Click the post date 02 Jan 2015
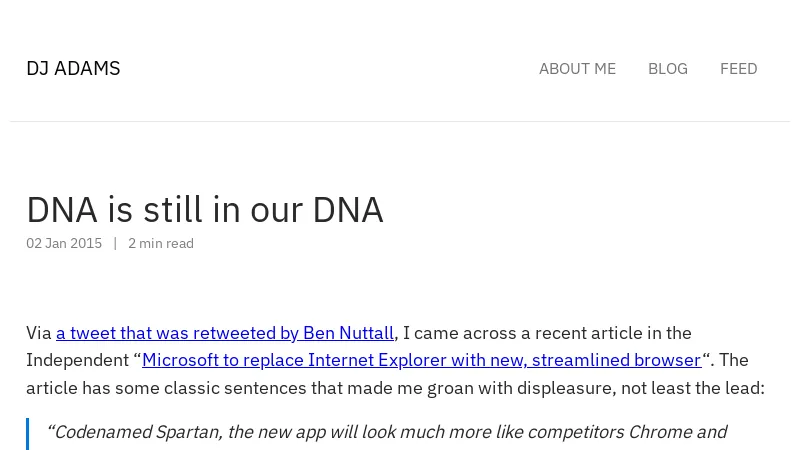Screen dimensions: 800x450 click(64, 244)
